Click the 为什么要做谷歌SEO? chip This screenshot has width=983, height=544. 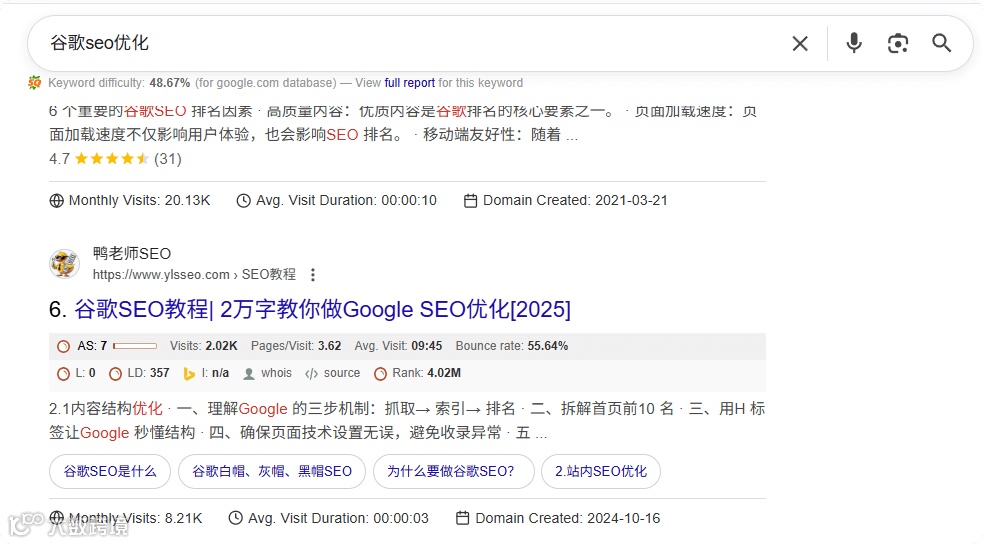pos(454,471)
